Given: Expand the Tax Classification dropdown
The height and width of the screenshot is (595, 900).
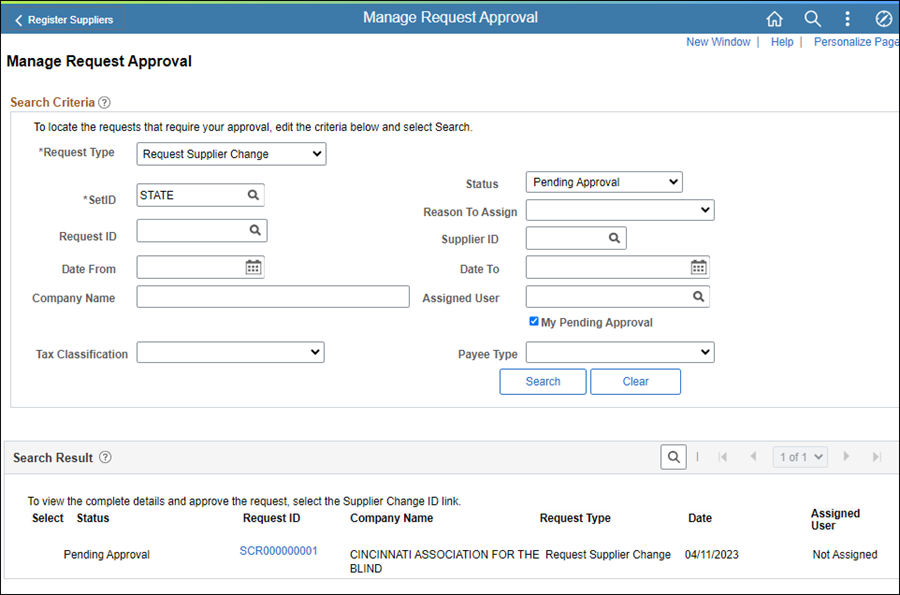Looking at the screenshot, I should pos(230,352).
